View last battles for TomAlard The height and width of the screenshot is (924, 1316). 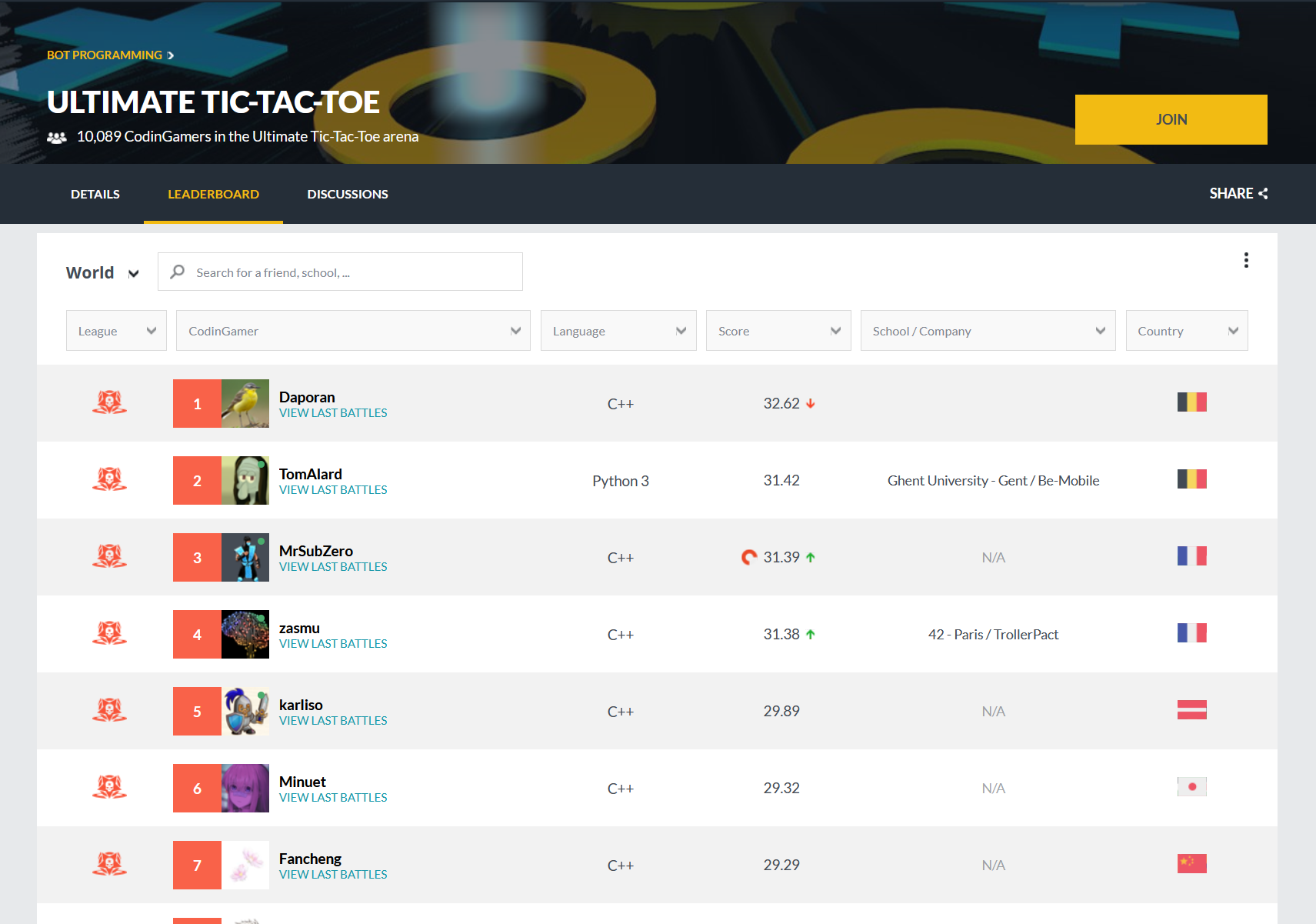pos(333,490)
